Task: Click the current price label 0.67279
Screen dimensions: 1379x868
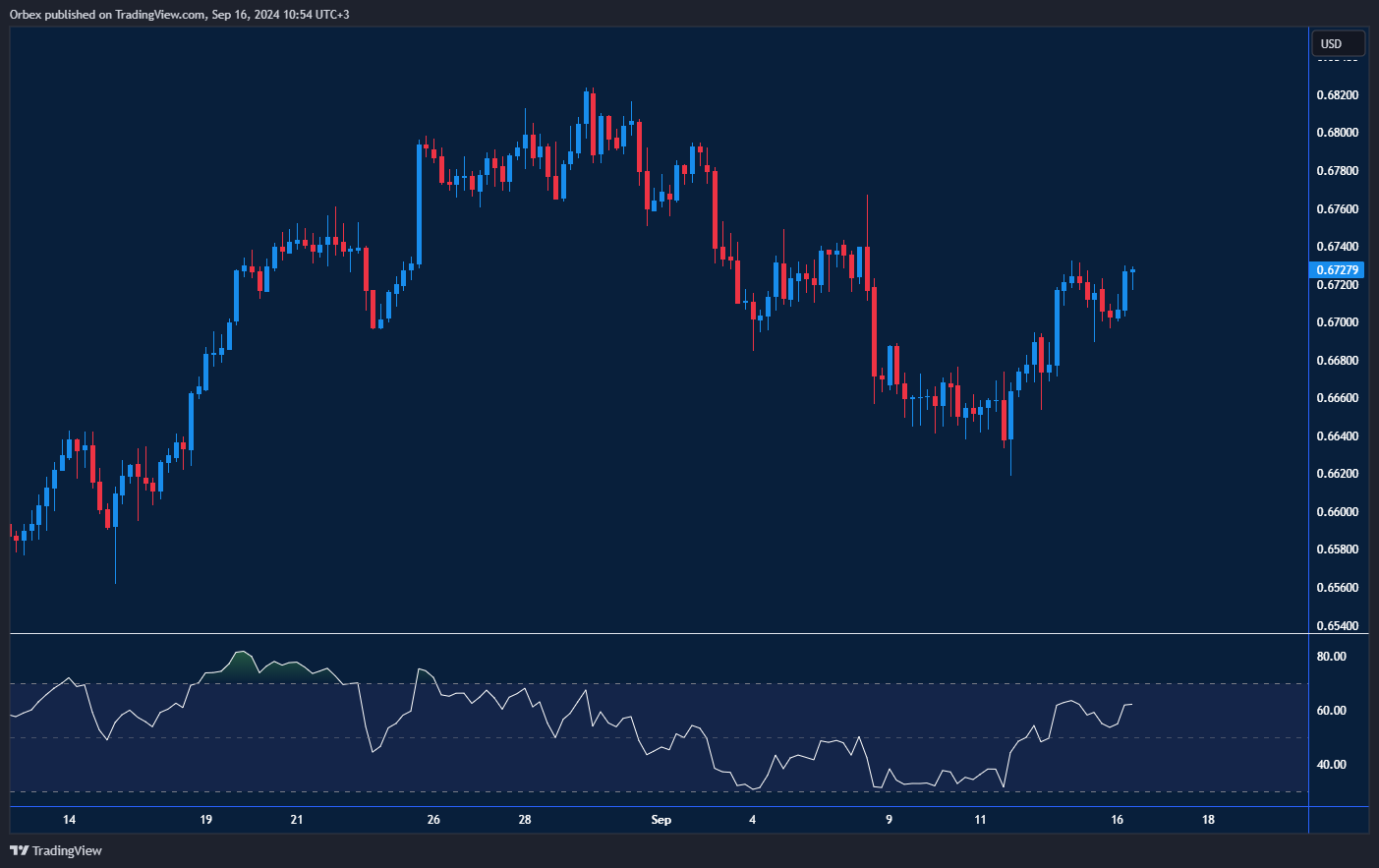Action: [1338, 270]
